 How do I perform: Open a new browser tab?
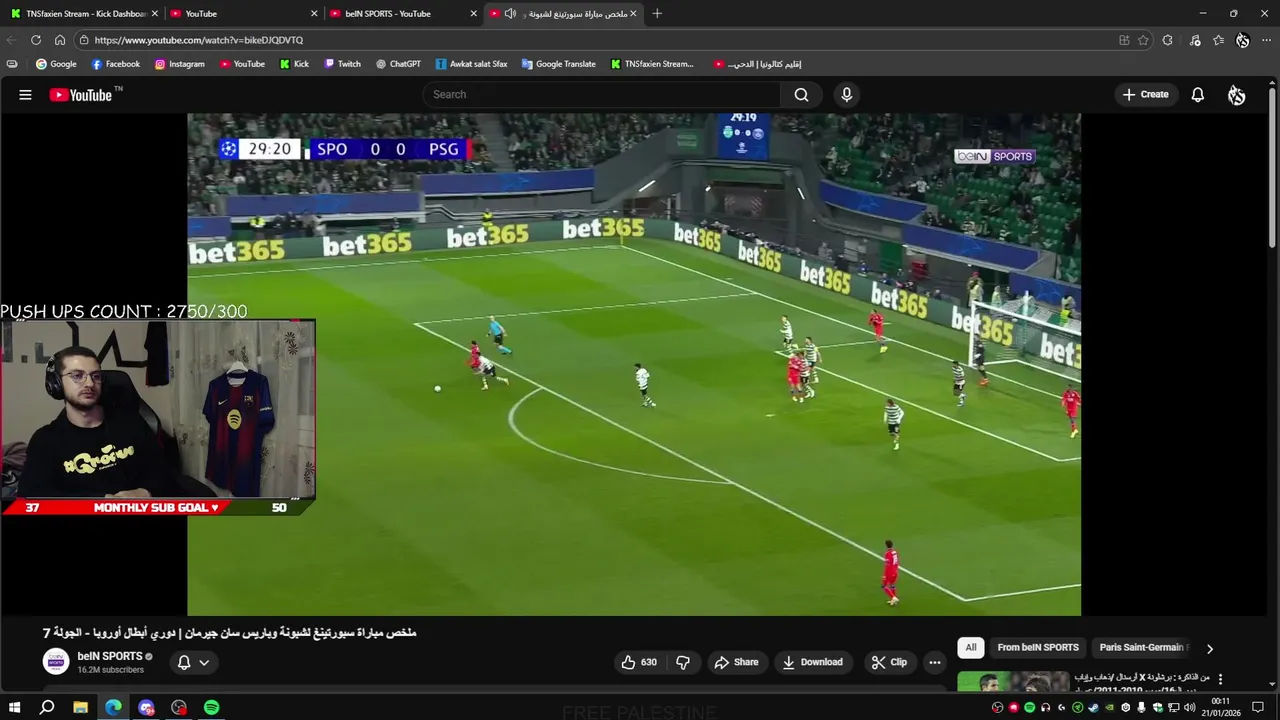(x=657, y=14)
